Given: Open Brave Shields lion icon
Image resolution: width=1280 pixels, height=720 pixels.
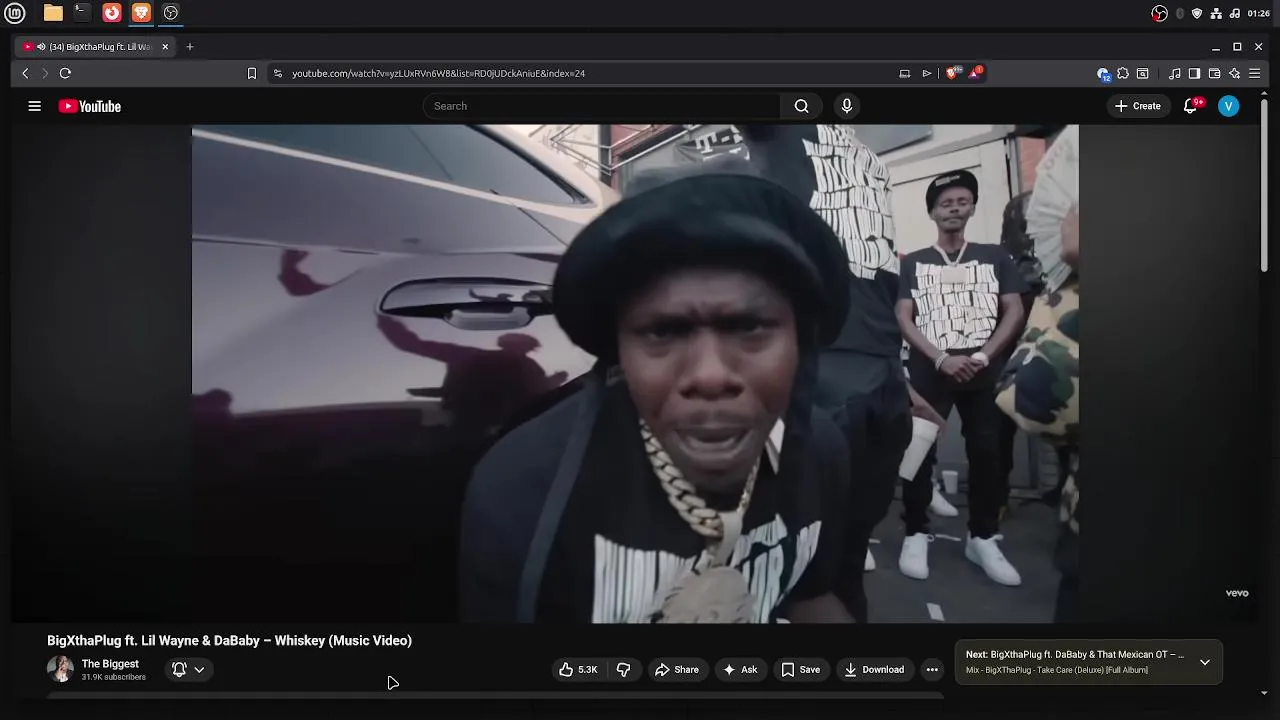Looking at the screenshot, I should pos(952,73).
